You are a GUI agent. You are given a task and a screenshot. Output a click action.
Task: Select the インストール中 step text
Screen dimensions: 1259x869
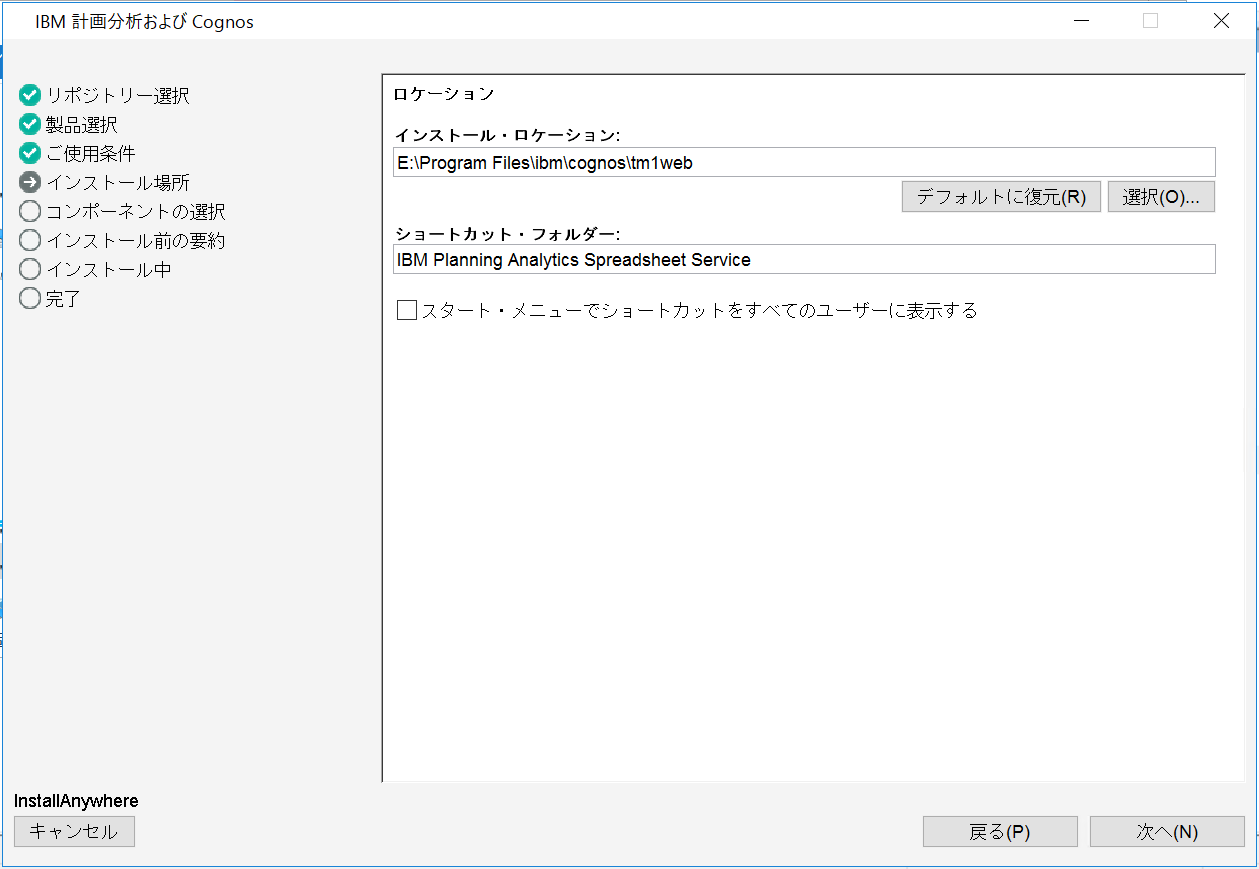coord(109,270)
